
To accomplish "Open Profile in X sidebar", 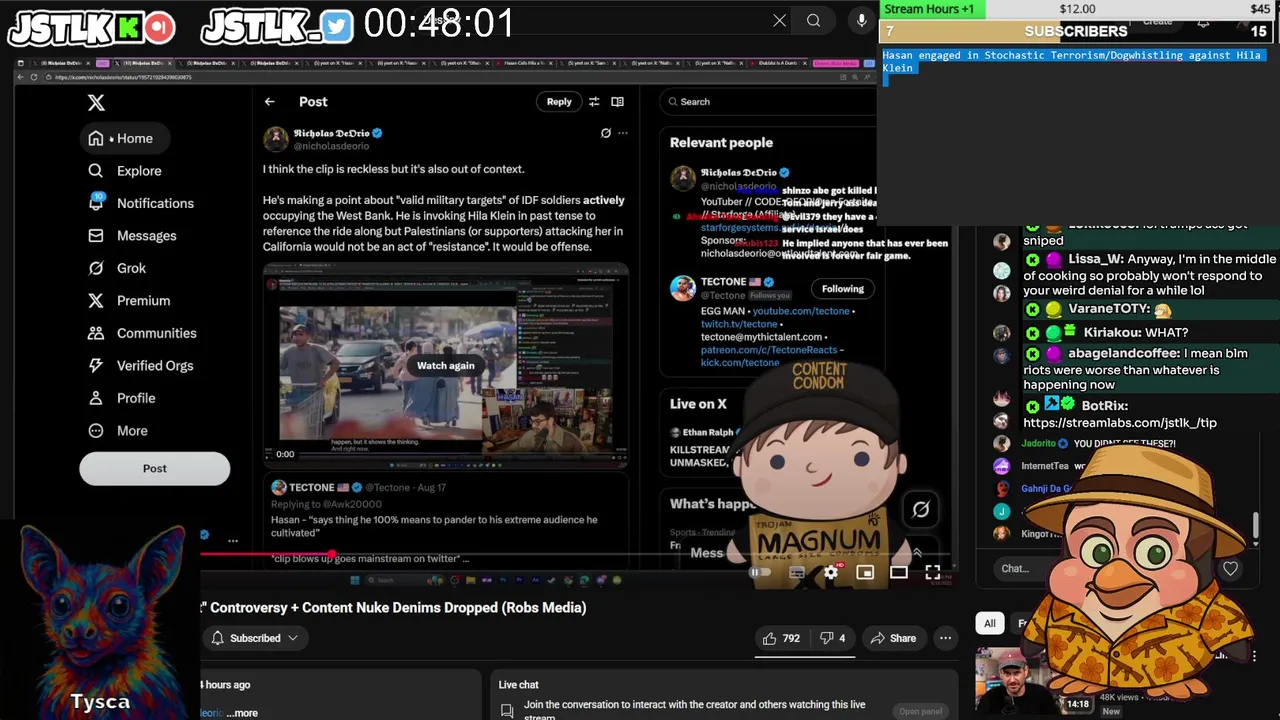I will click(x=121, y=398).
